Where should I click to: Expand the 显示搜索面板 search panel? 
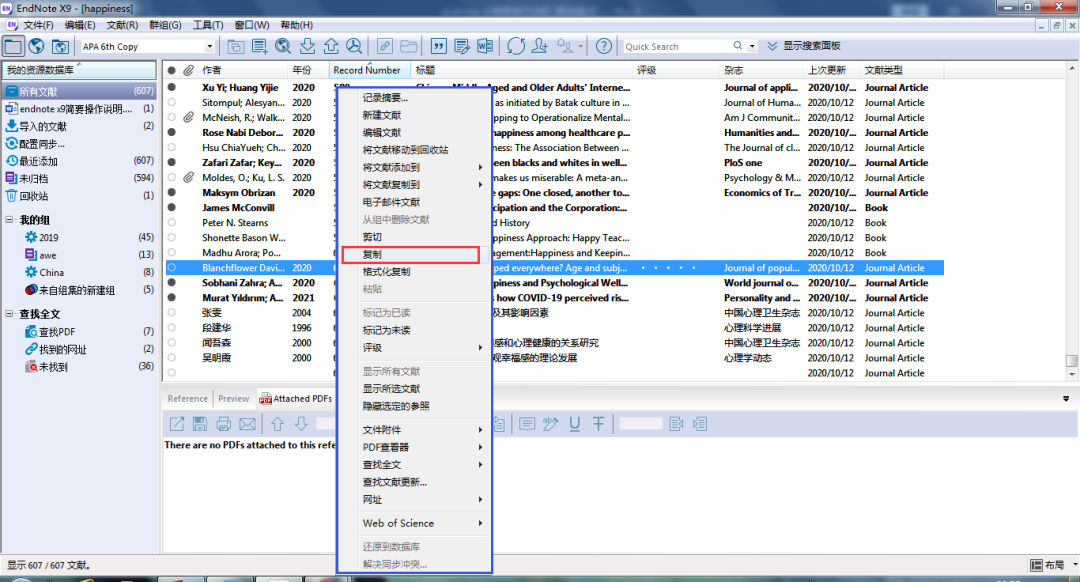pos(804,45)
